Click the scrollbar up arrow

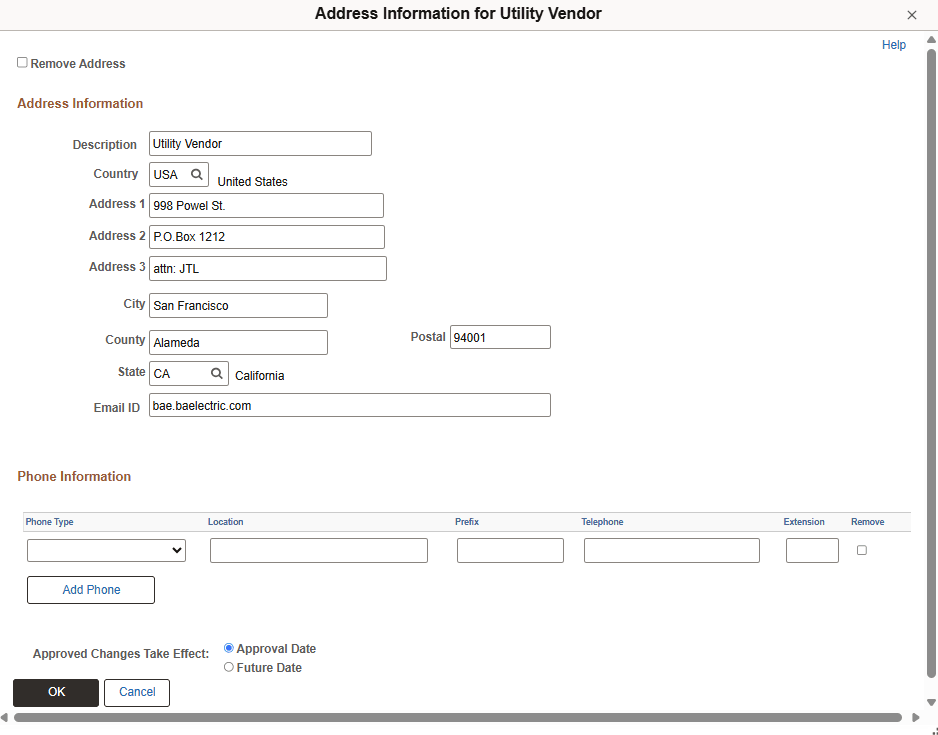pos(931,40)
